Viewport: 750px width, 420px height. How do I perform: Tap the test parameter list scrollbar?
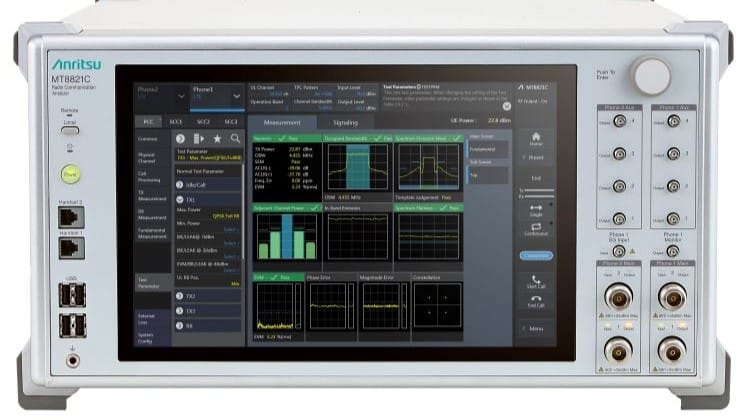(x=243, y=212)
